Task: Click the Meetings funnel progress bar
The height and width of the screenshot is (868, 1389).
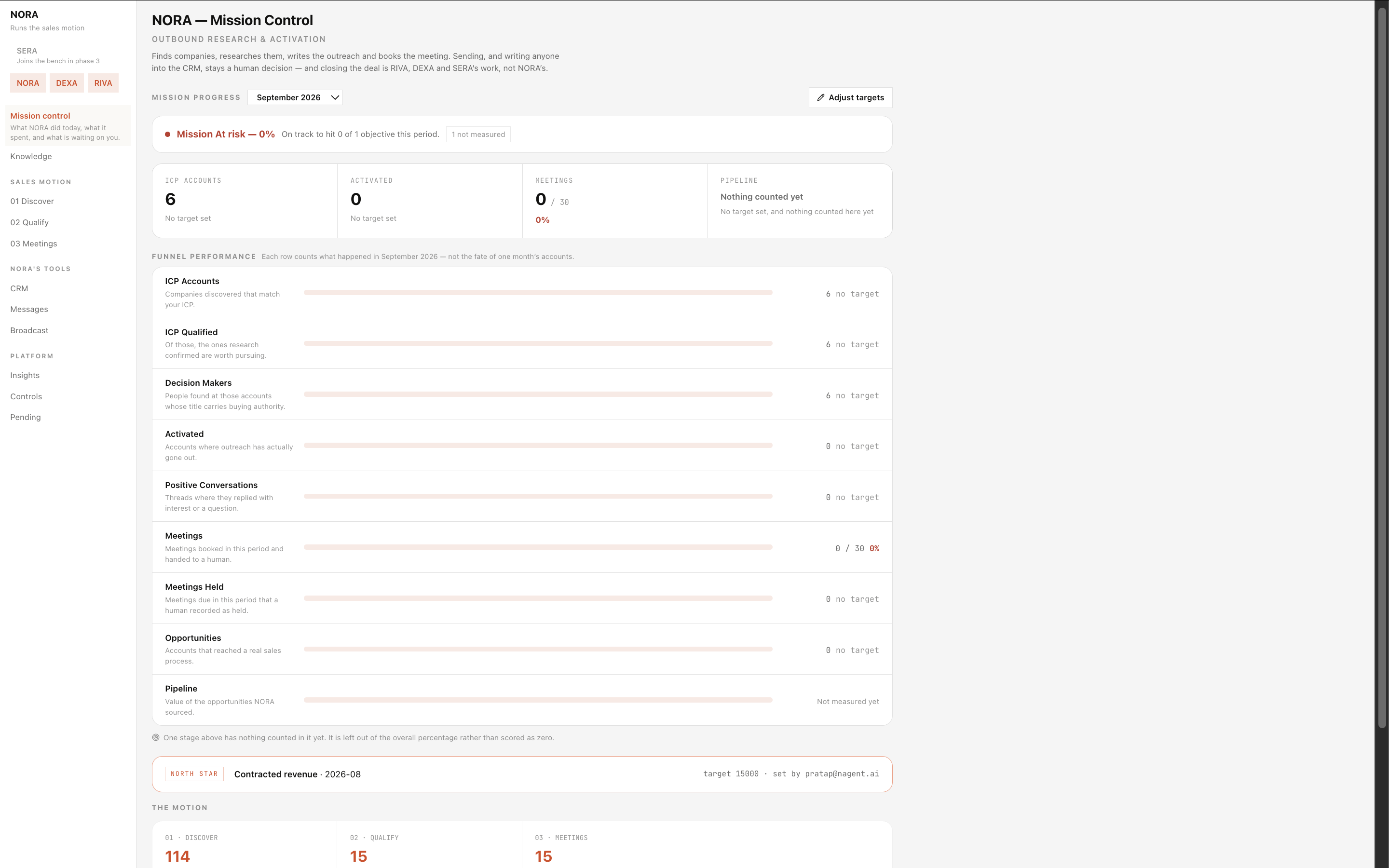Action: coord(538,547)
